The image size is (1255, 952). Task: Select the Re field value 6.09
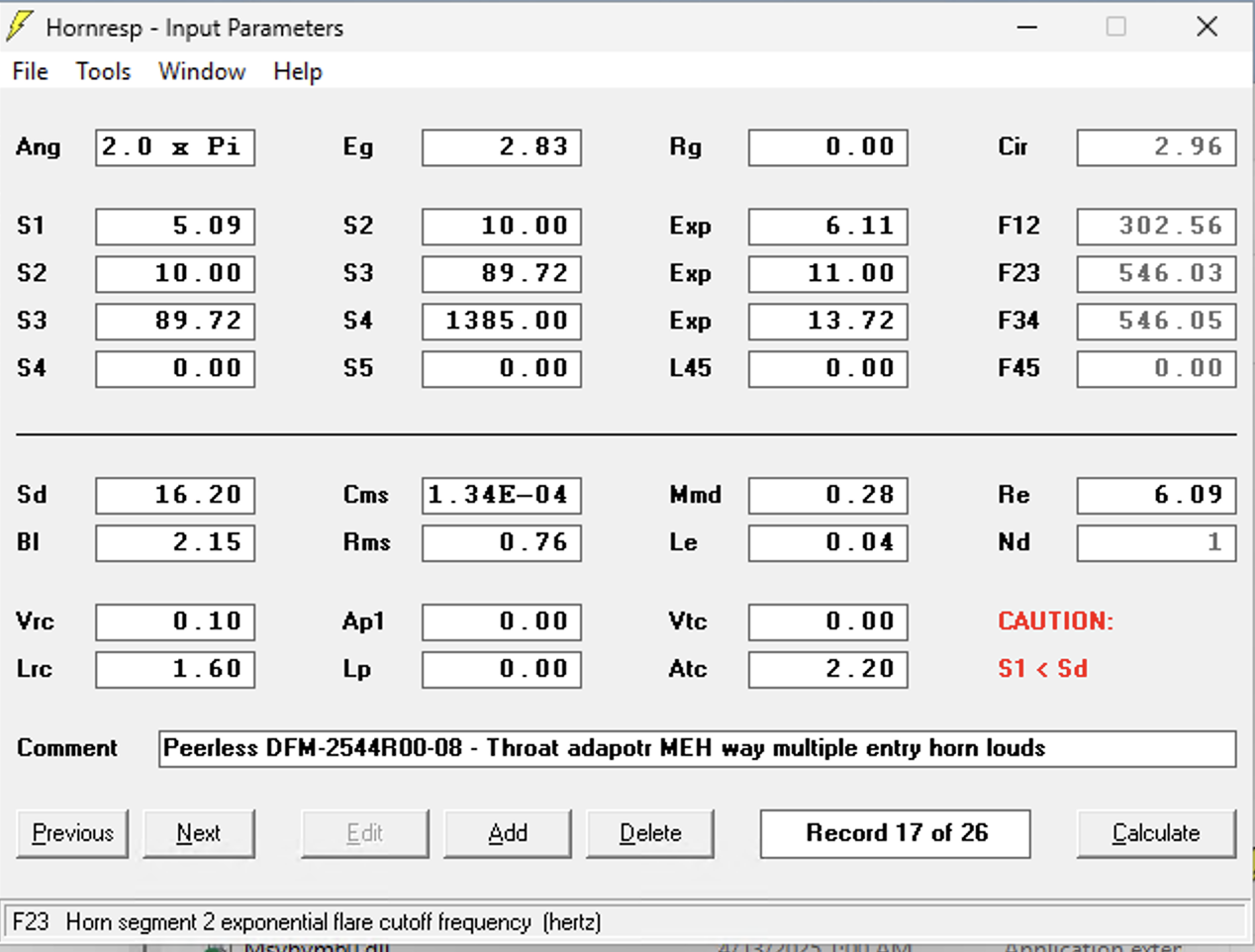click(1157, 496)
